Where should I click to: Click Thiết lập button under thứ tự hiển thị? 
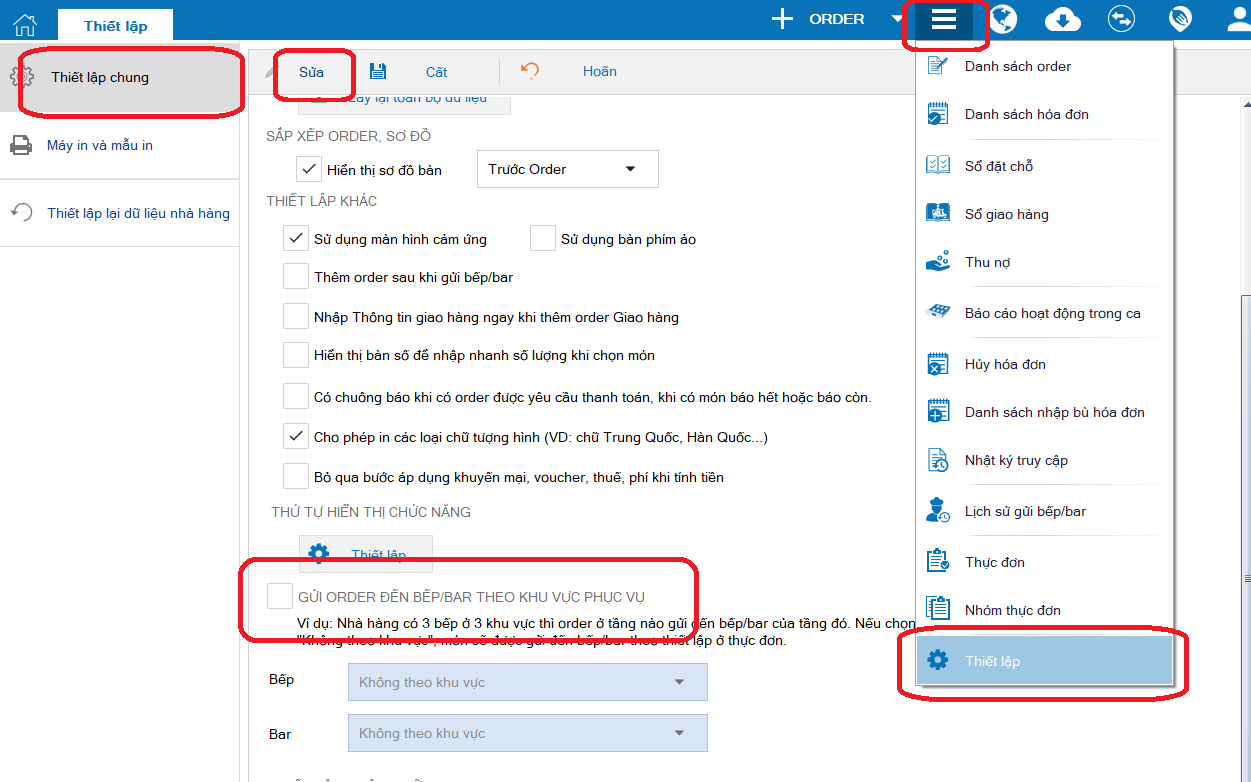(x=366, y=554)
